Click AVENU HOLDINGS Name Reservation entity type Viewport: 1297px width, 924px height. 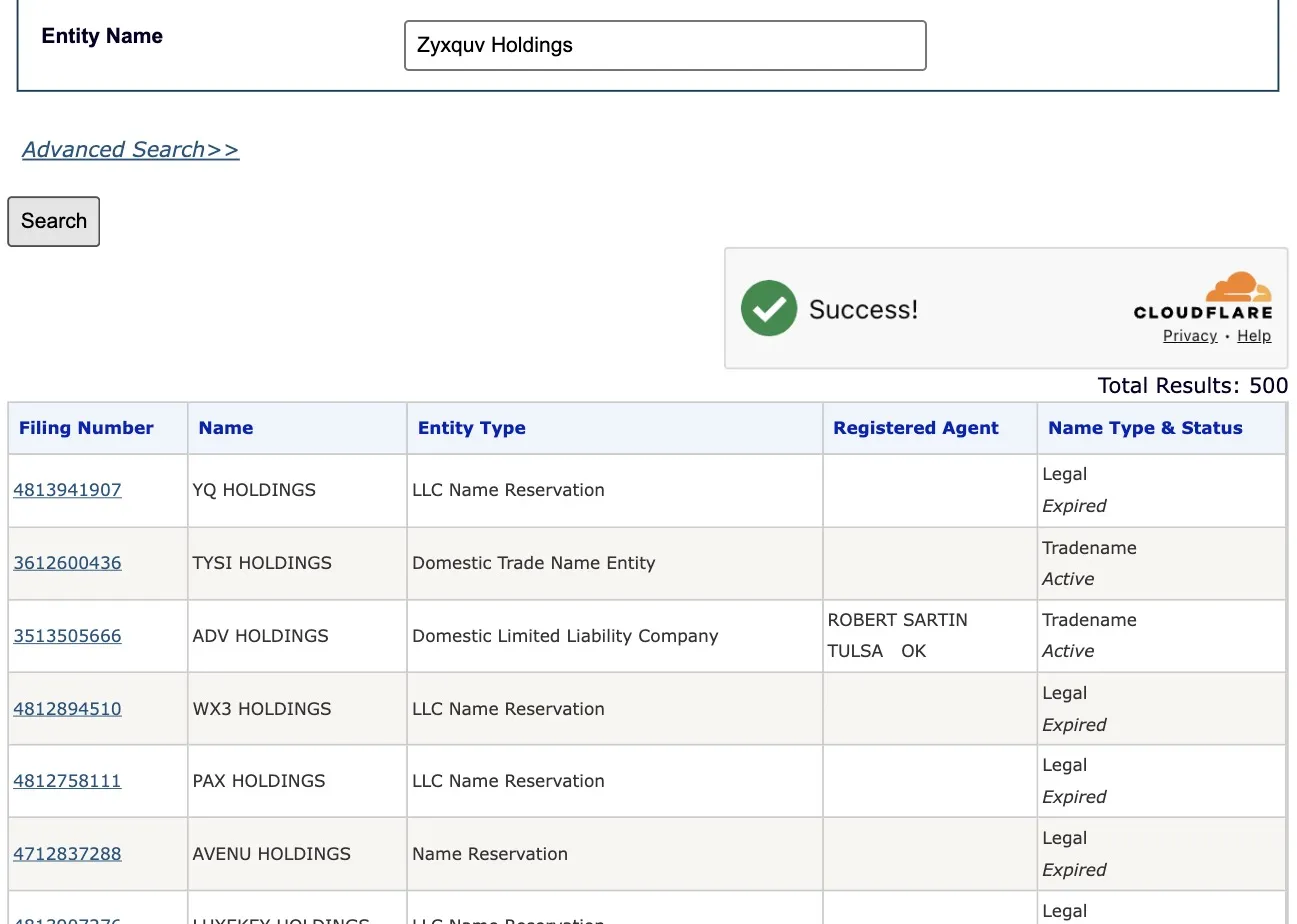[x=615, y=854]
